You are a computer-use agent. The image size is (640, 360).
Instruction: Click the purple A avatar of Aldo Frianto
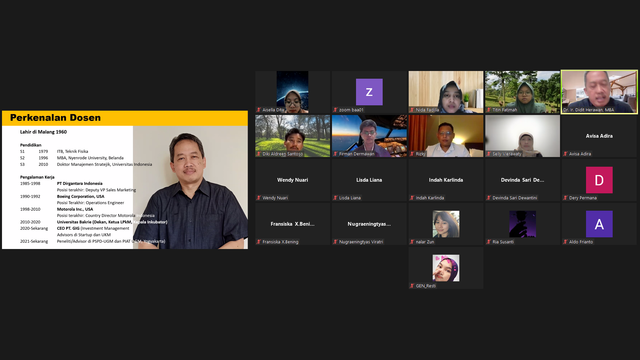click(599, 224)
